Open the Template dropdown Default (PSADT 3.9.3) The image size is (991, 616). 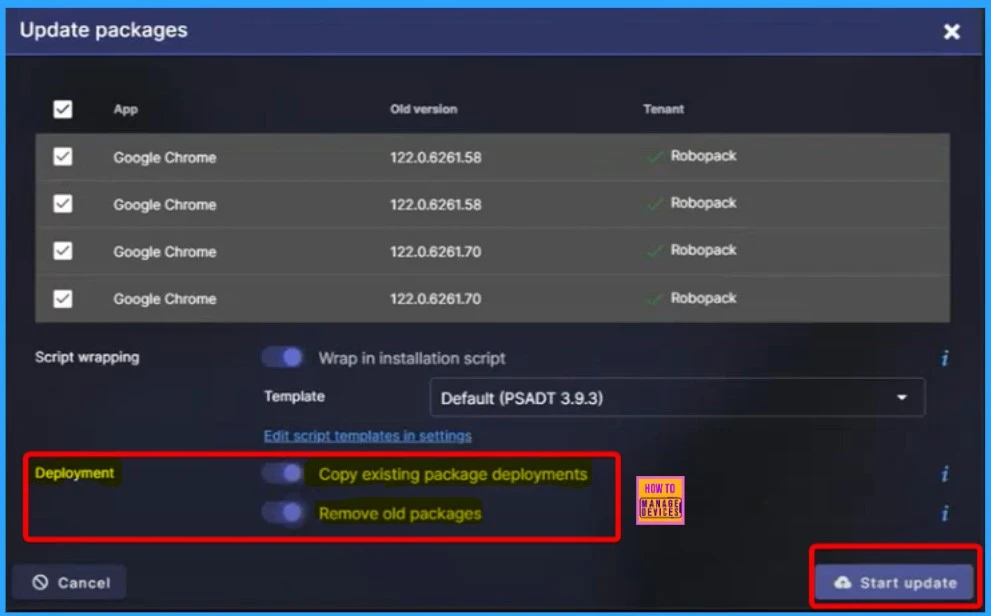point(677,397)
